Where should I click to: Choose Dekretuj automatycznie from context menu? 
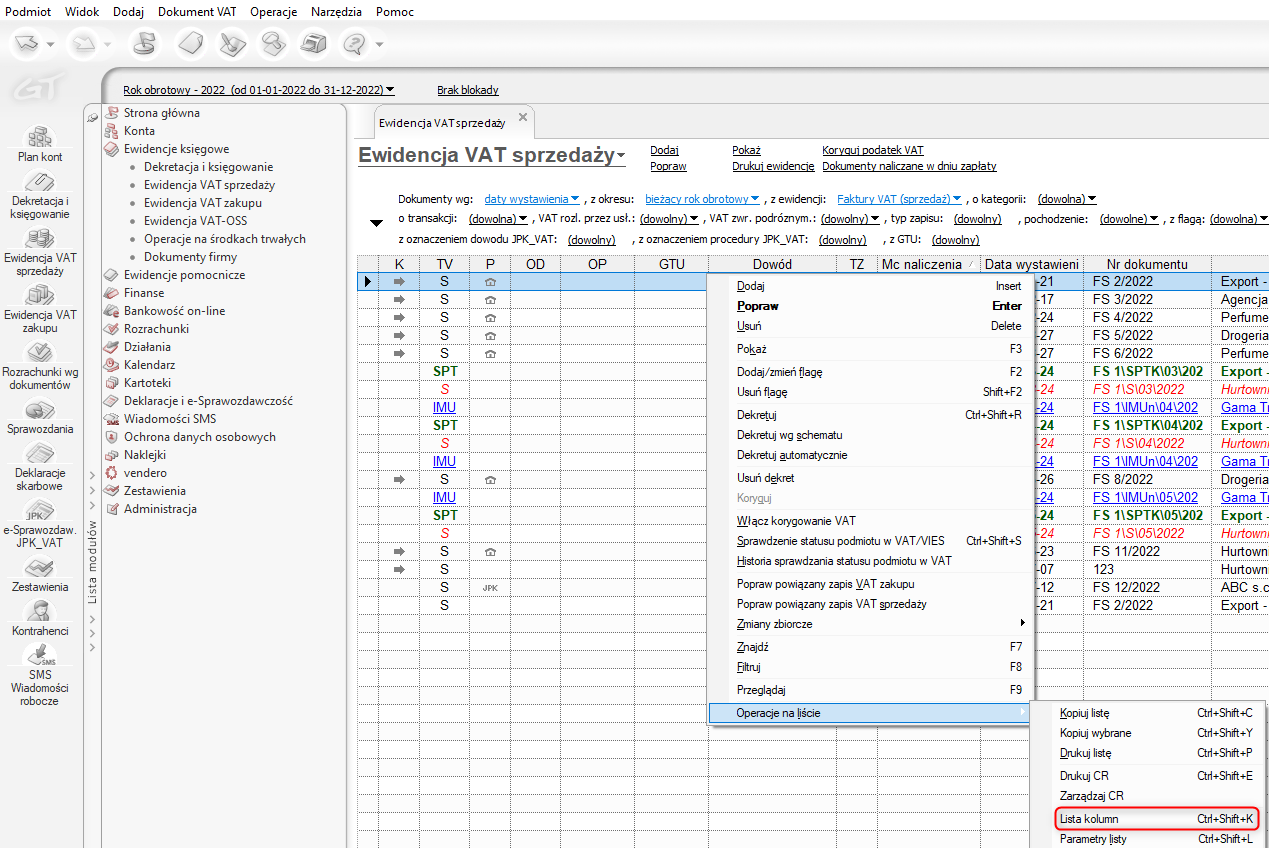[791, 455]
